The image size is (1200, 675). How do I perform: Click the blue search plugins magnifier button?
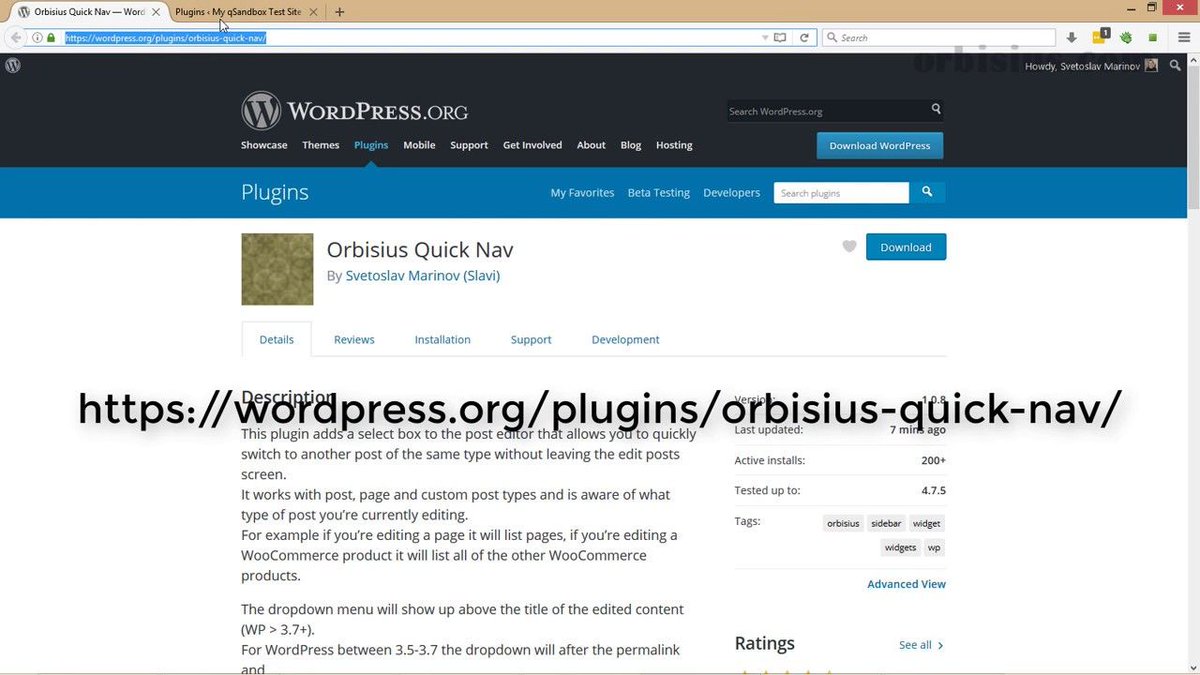click(927, 193)
